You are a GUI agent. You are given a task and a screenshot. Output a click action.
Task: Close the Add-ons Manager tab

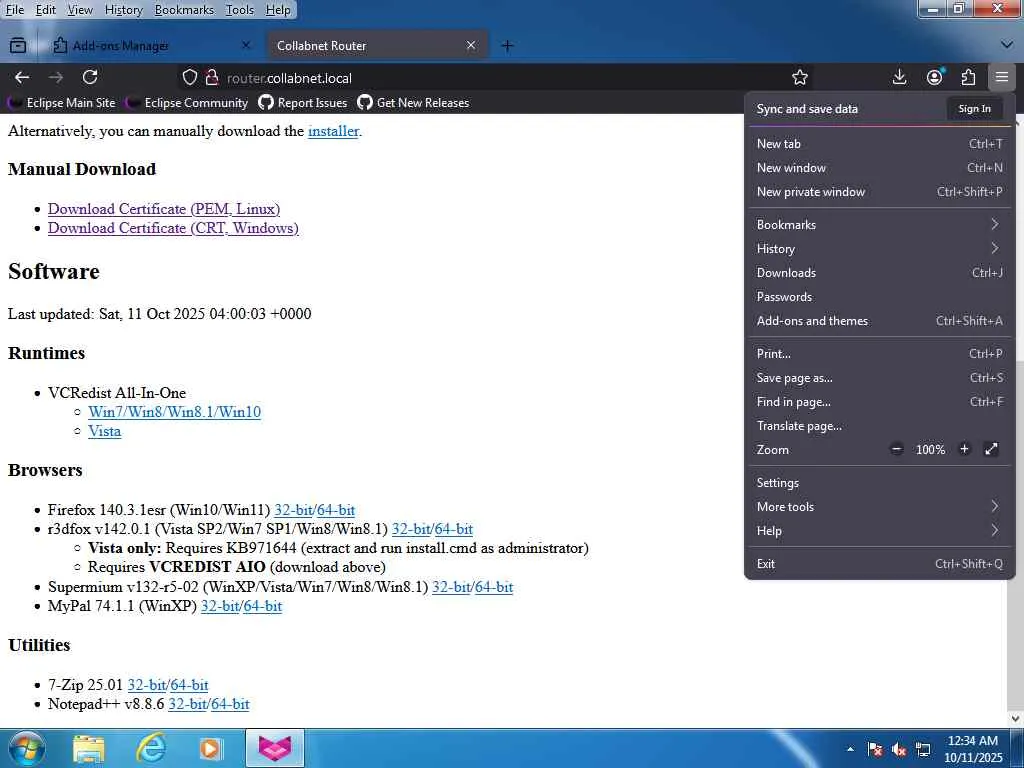pyautogui.click(x=246, y=46)
